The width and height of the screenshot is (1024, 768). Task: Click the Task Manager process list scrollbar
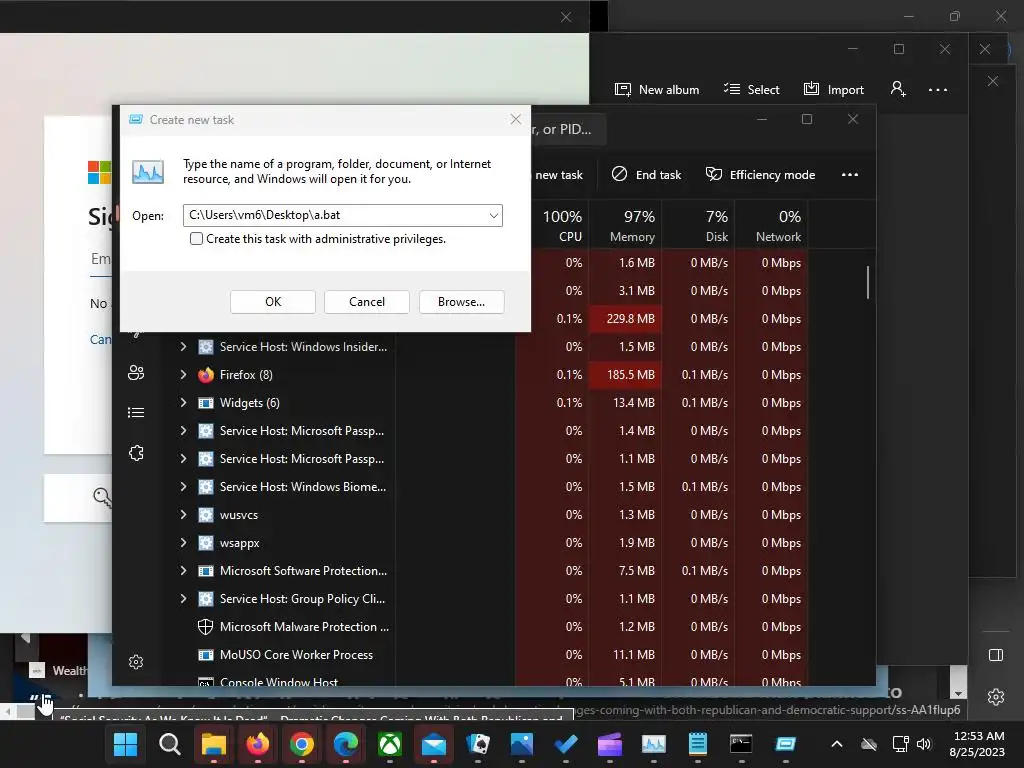click(x=868, y=282)
